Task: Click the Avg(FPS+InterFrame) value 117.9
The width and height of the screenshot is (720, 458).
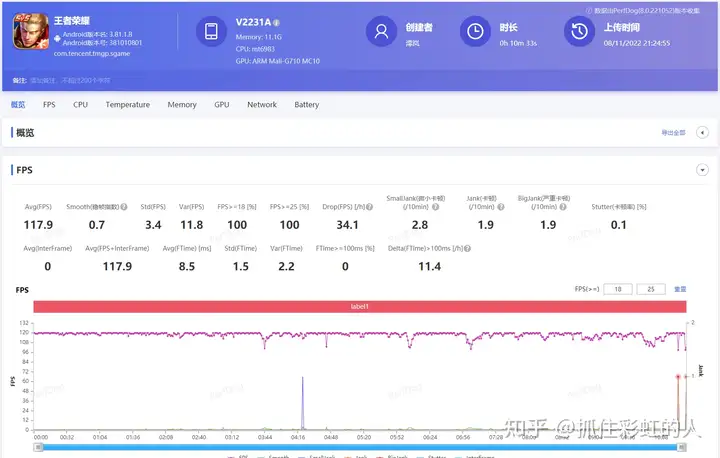Action: 117,266
